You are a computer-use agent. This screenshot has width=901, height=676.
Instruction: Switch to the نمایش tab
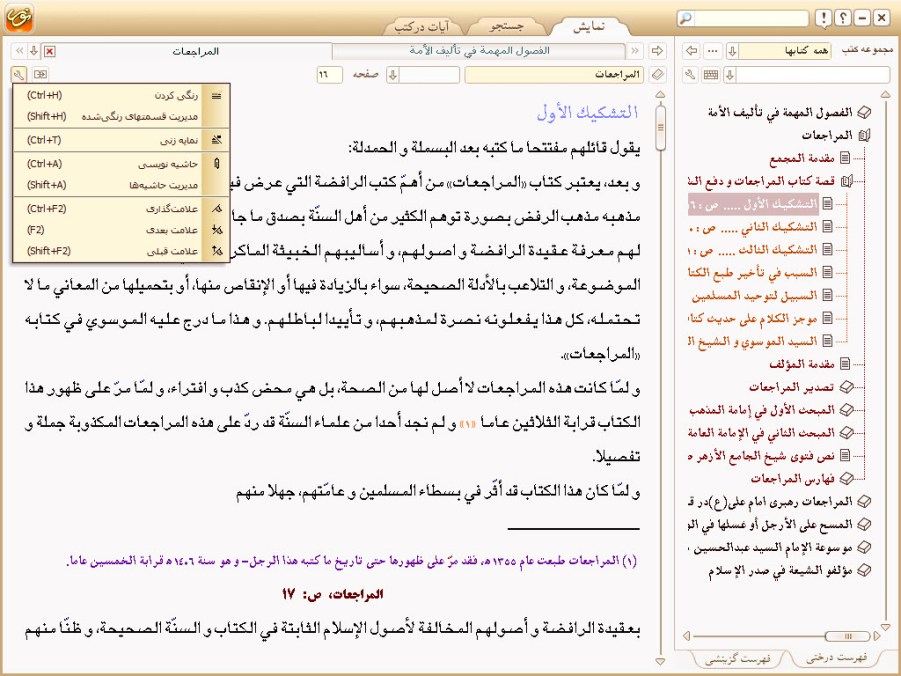(x=588, y=26)
